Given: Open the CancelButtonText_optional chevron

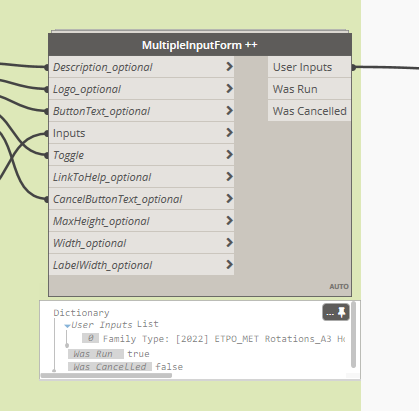Looking at the screenshot, I should (229, 199).
